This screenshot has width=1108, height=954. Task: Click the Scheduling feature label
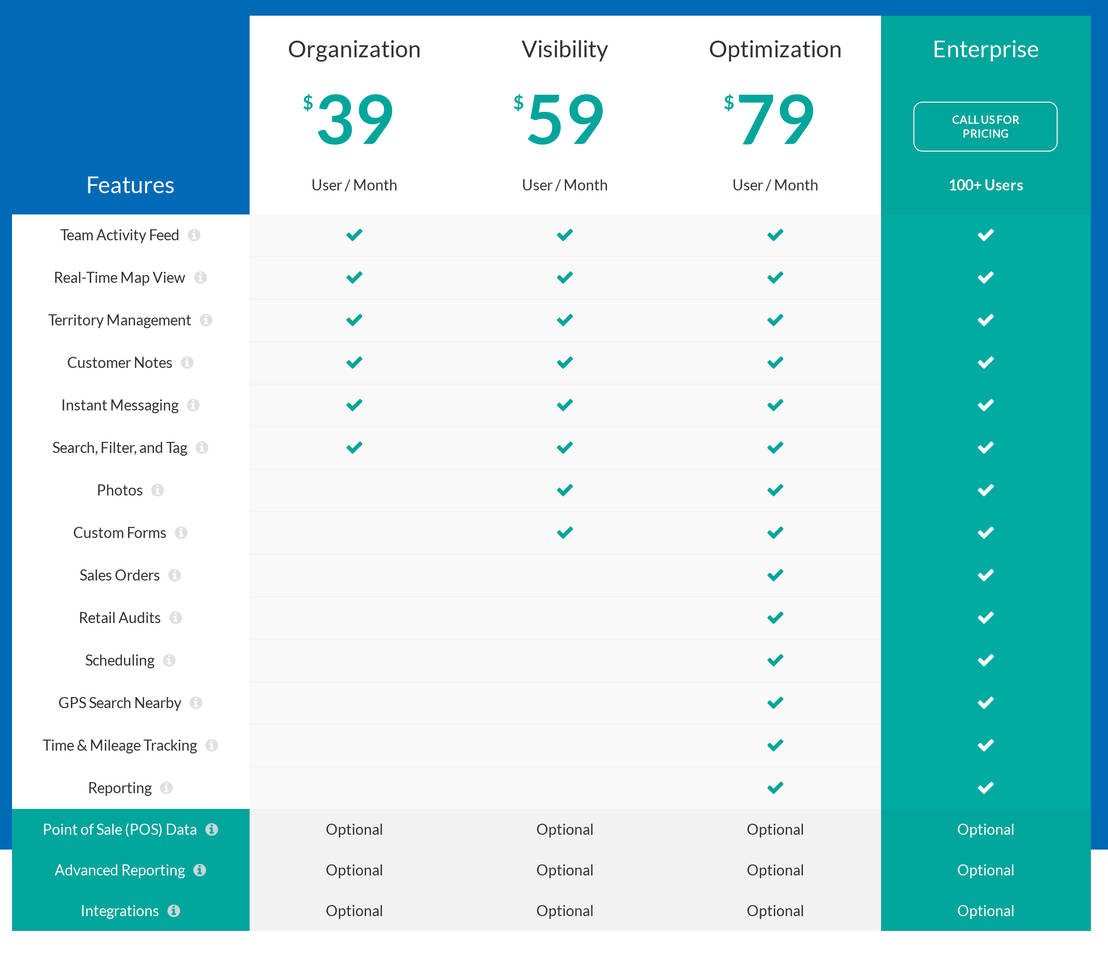[119, 660]
